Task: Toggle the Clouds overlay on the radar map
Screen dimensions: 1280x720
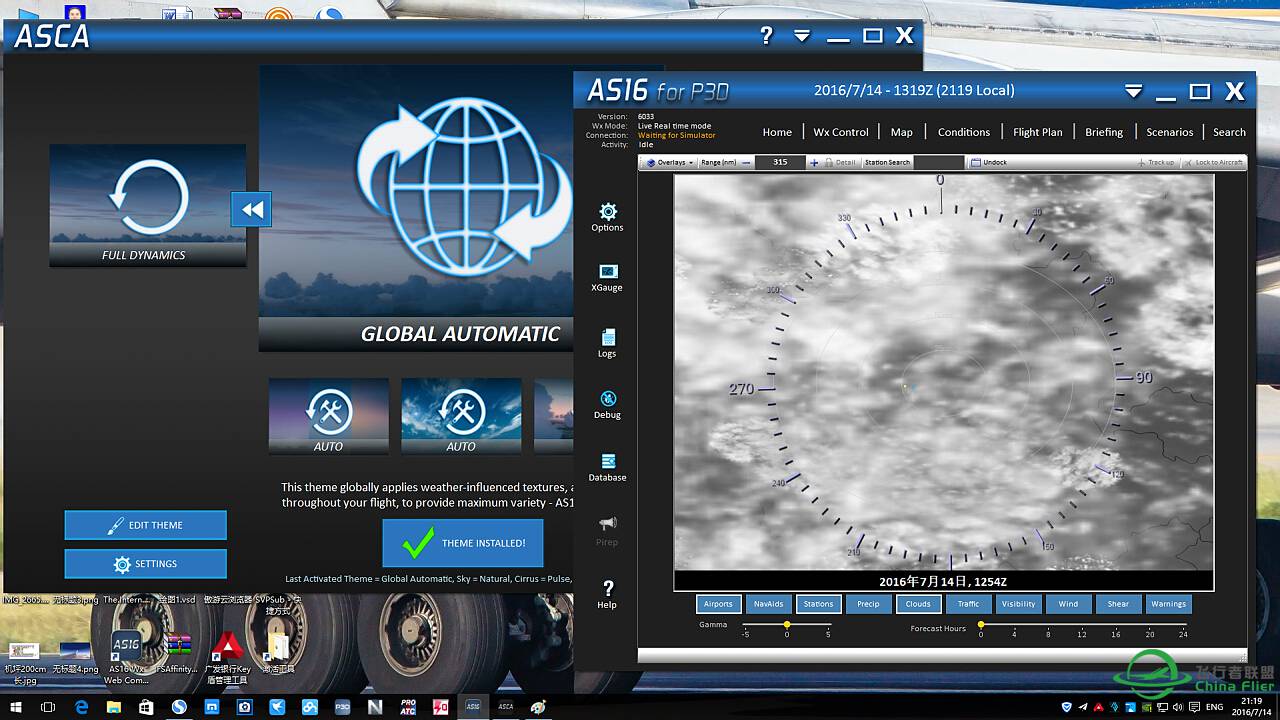Action: point(918,604)
